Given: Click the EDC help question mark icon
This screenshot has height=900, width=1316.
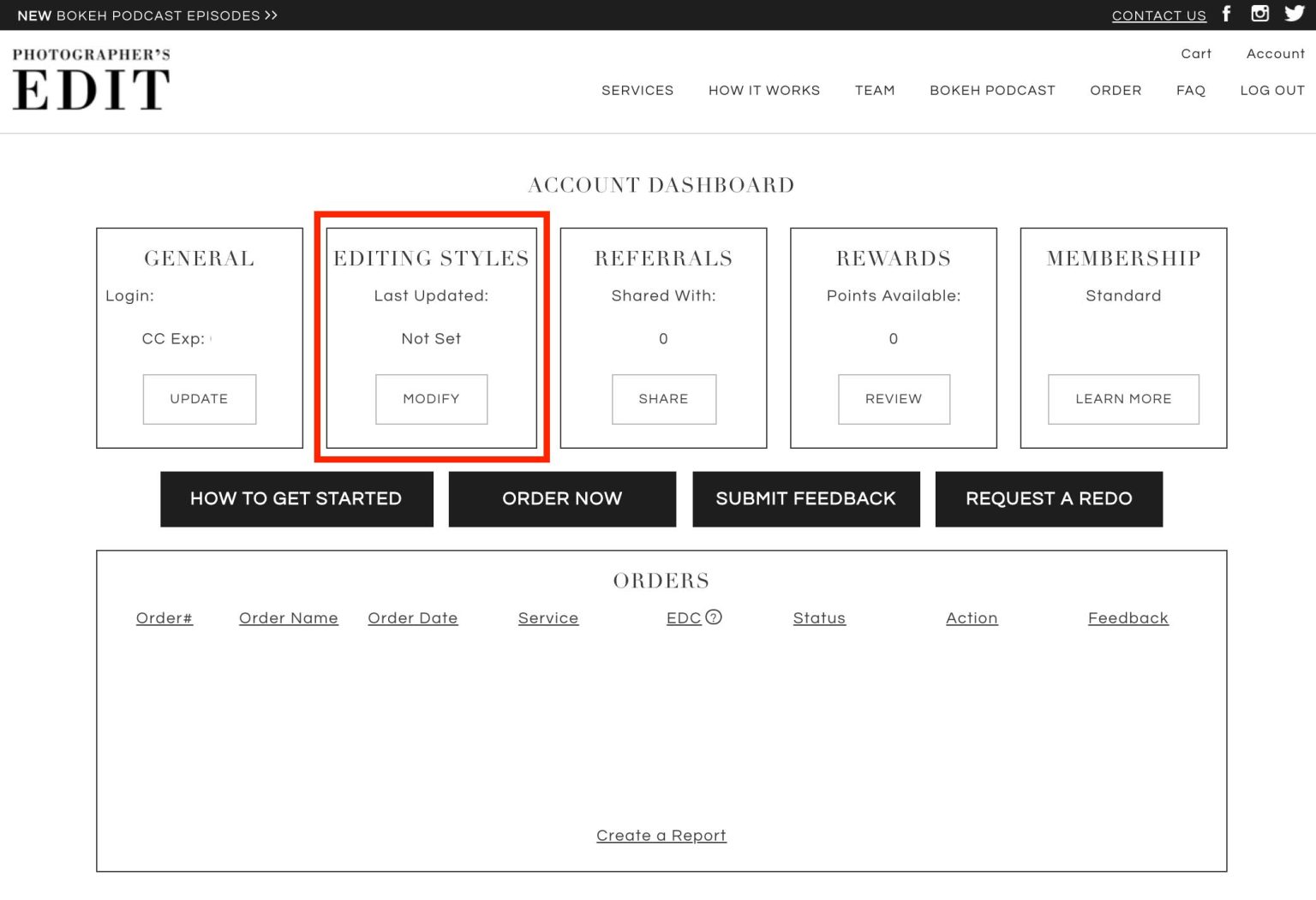Looking at the screenshot, I should [715, 617].
